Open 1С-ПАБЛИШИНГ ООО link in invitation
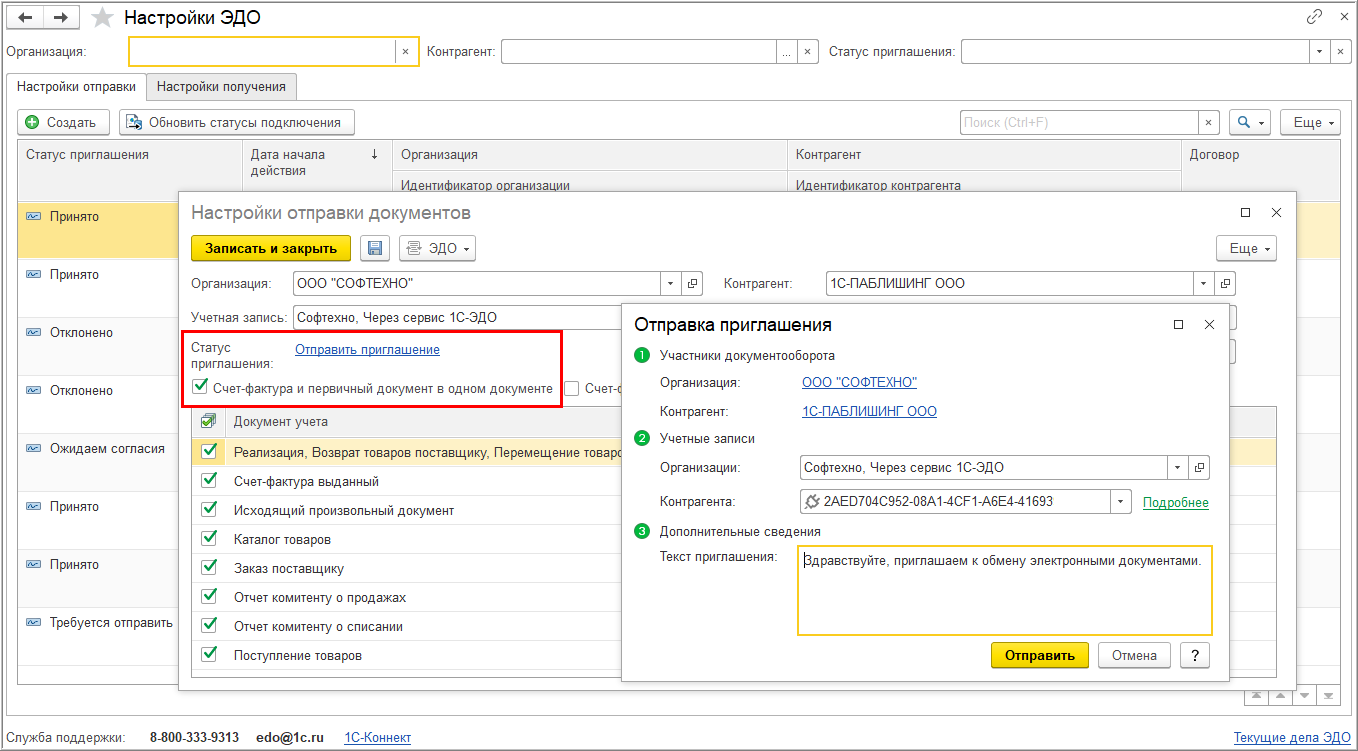The height and width of the screenshot is (751, 1358). point(869,412)
